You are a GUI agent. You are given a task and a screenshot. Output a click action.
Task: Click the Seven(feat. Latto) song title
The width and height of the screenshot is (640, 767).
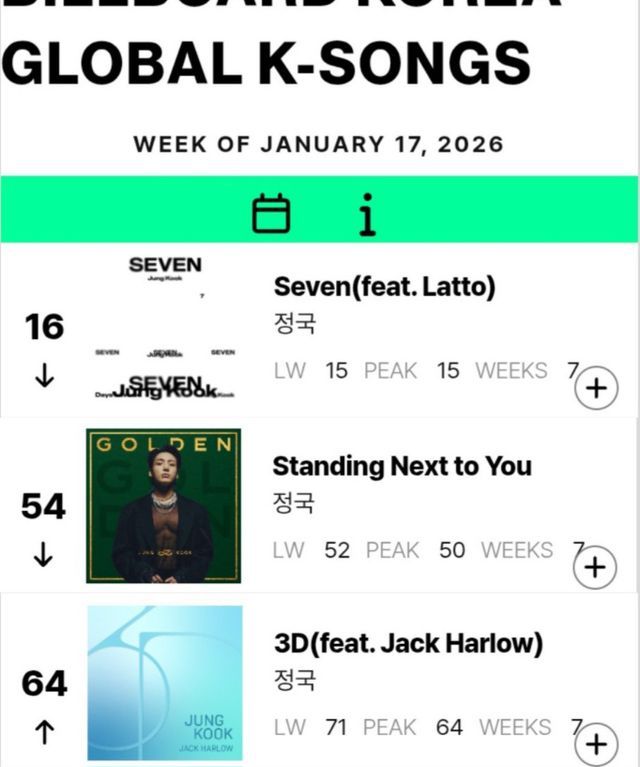[384, 287]
